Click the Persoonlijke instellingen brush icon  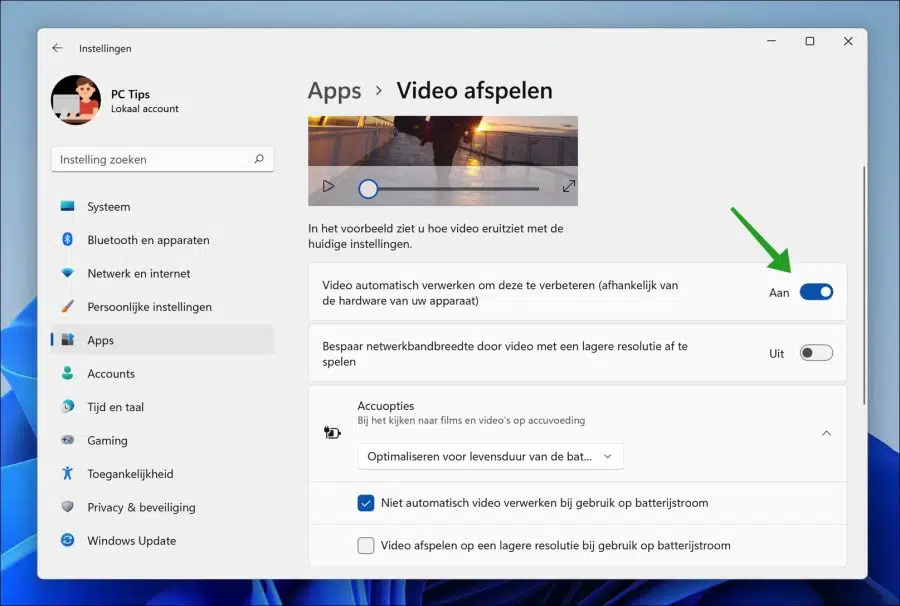point(68,306)
